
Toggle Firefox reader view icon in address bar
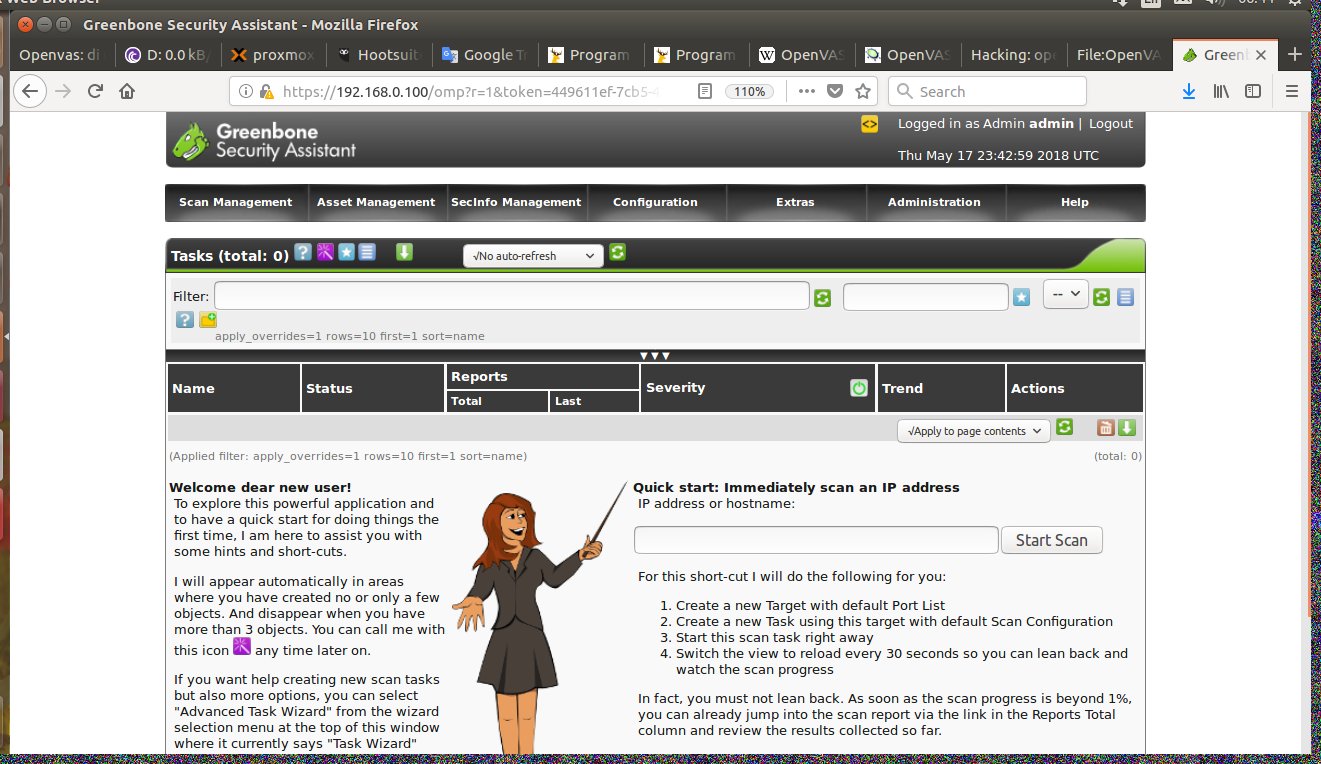(704, 92)
